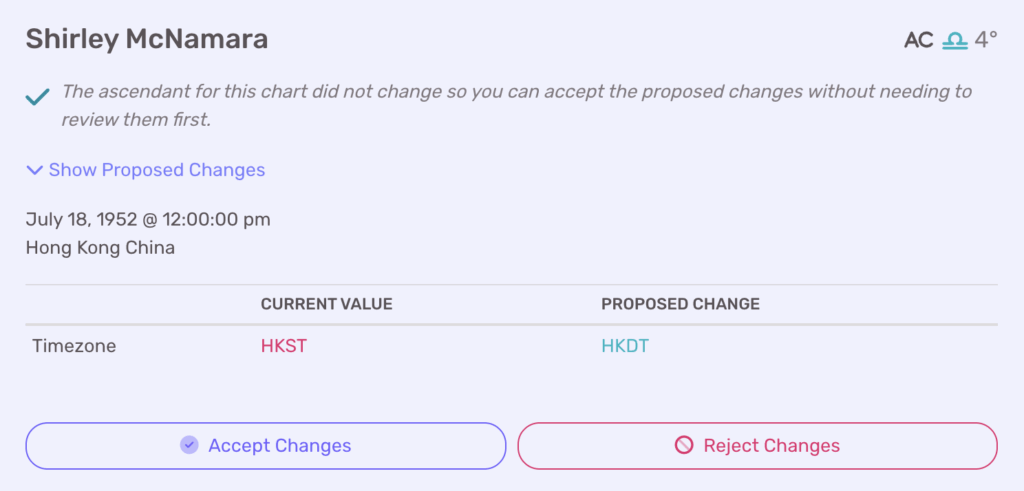The height and width of the screenshot is (491, 1024).
Task: Click the red HKST current value
Action: (283, 347)
